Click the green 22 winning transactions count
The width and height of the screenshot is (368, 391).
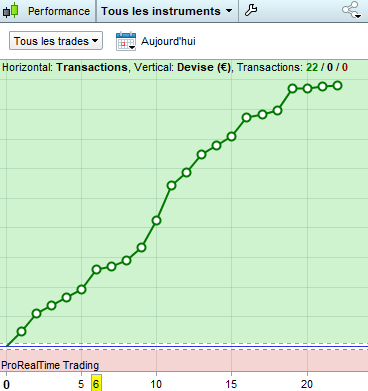[x=312, y=67]
